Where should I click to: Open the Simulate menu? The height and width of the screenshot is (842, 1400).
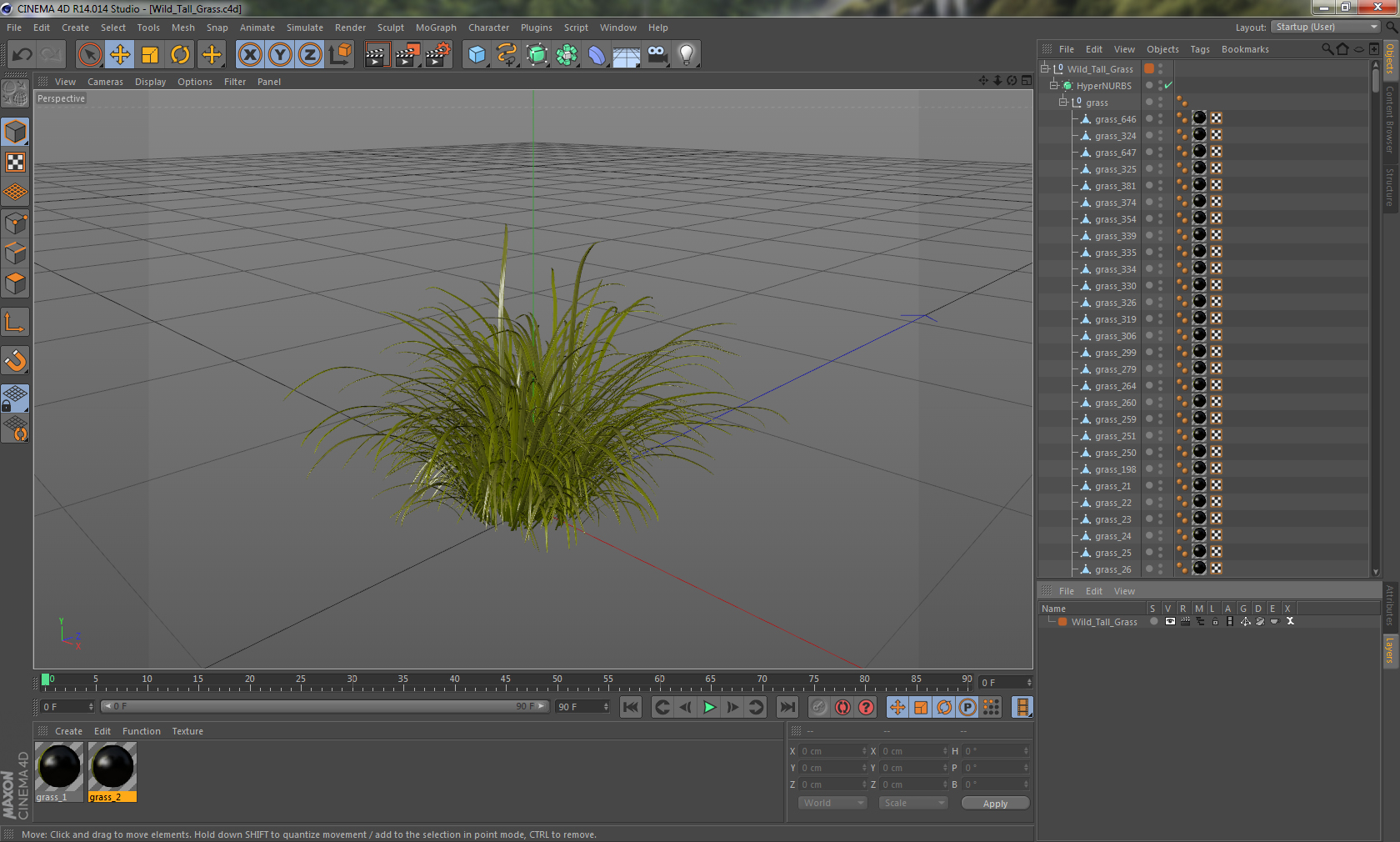click(x=305, y=28)
